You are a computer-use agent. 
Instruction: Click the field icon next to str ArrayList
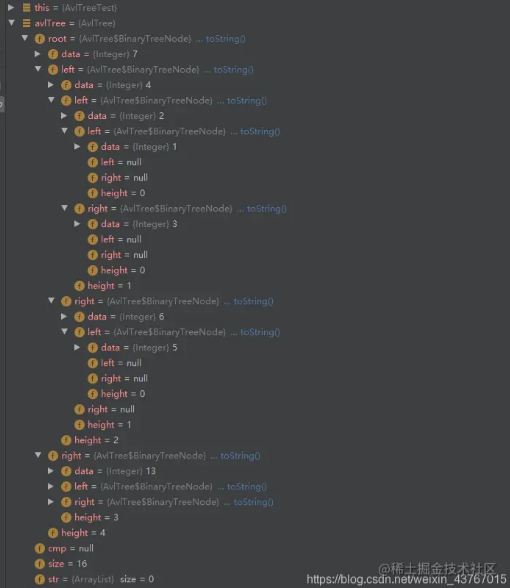[x=40, y=579]
